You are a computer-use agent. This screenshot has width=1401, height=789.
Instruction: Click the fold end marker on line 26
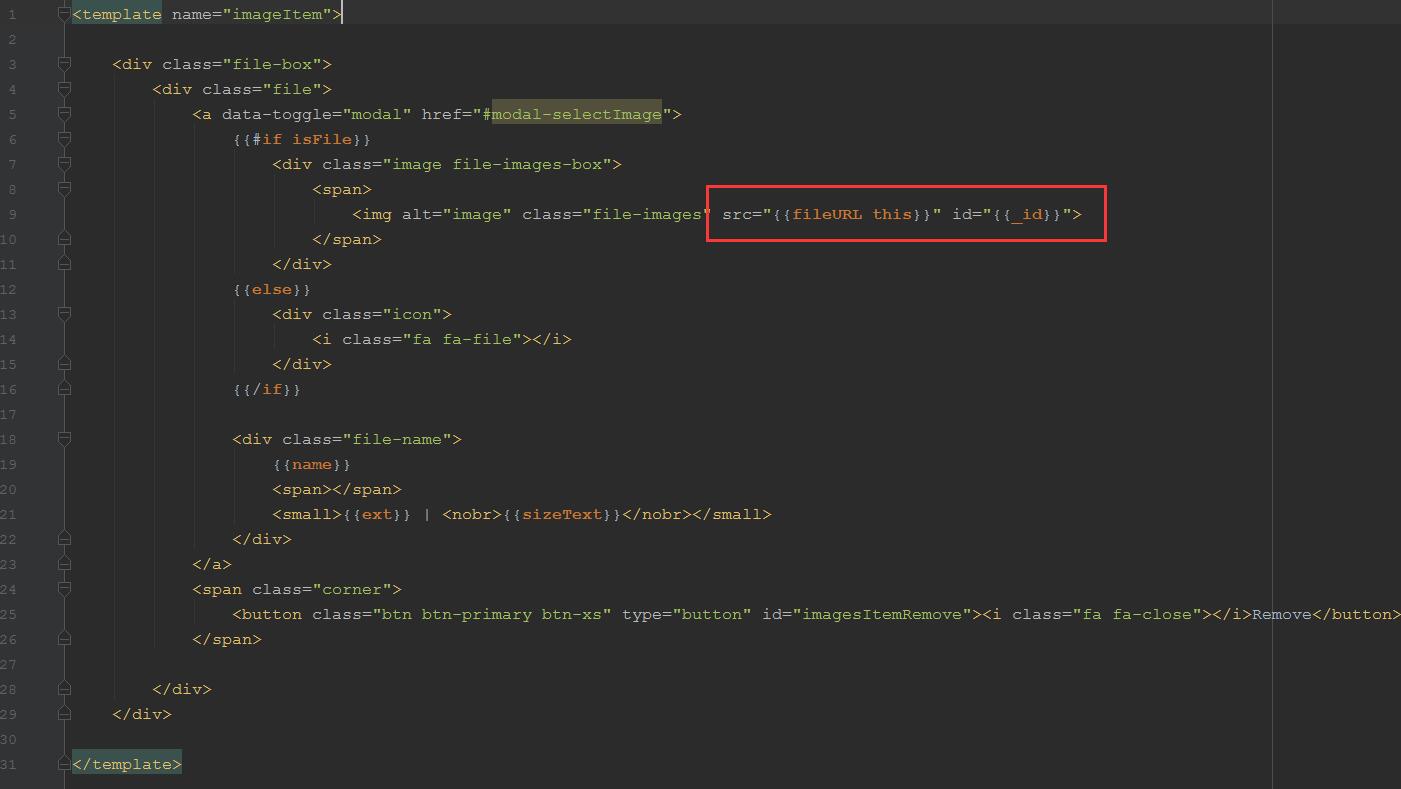64,639
